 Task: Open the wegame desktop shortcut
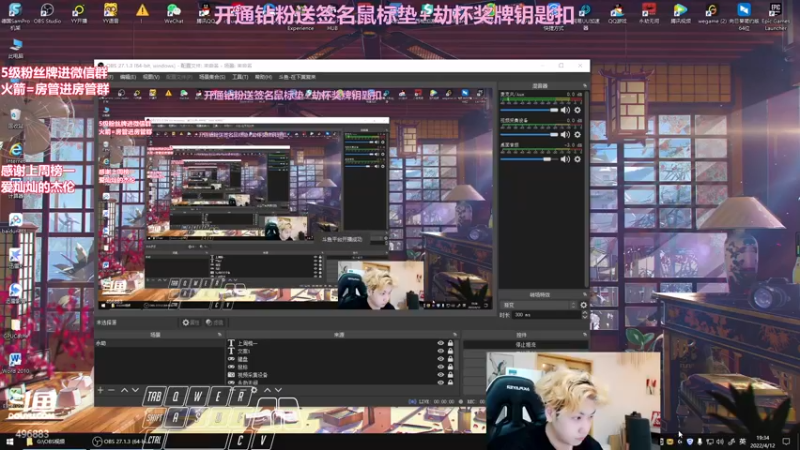click(x=712, y=13)
